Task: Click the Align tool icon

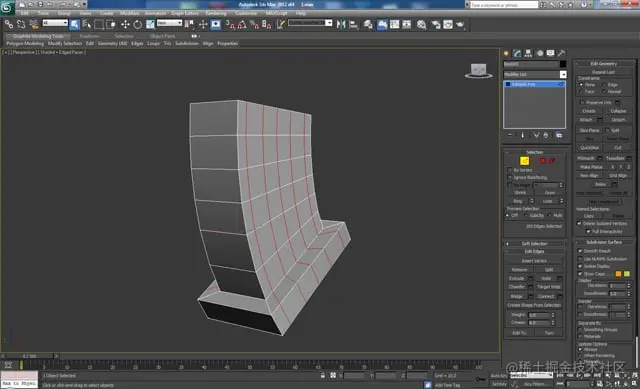Action: tap(353, 24)
